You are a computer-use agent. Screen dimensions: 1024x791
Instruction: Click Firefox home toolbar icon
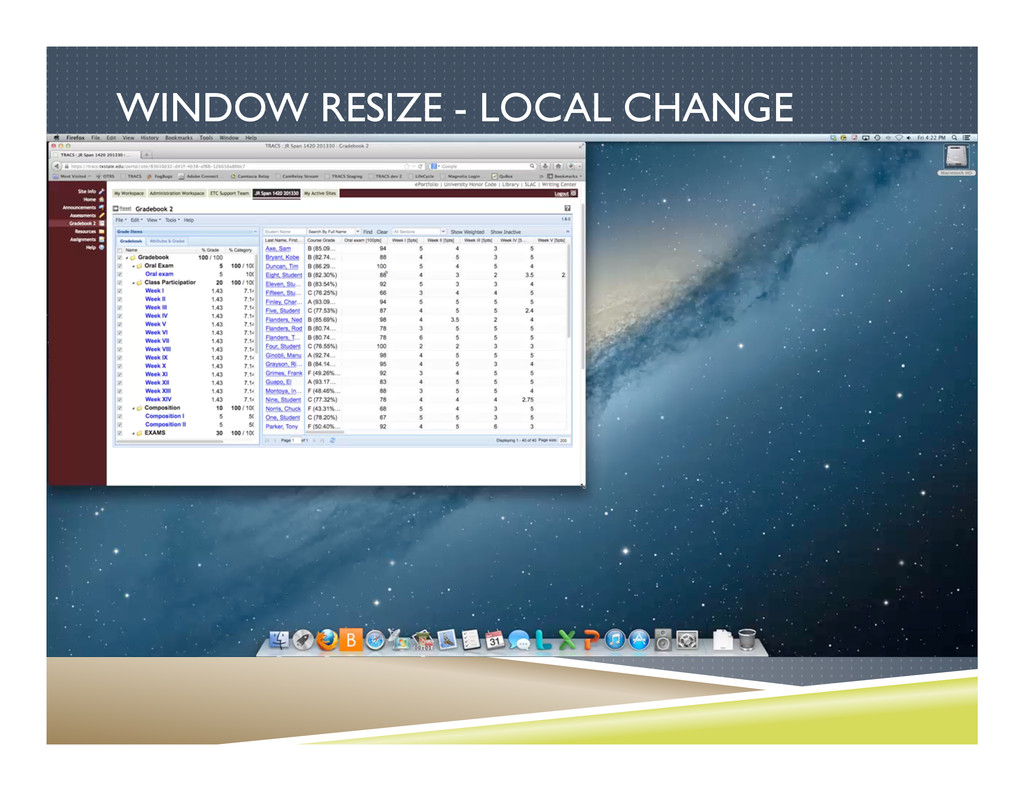(x=558, y=167)
